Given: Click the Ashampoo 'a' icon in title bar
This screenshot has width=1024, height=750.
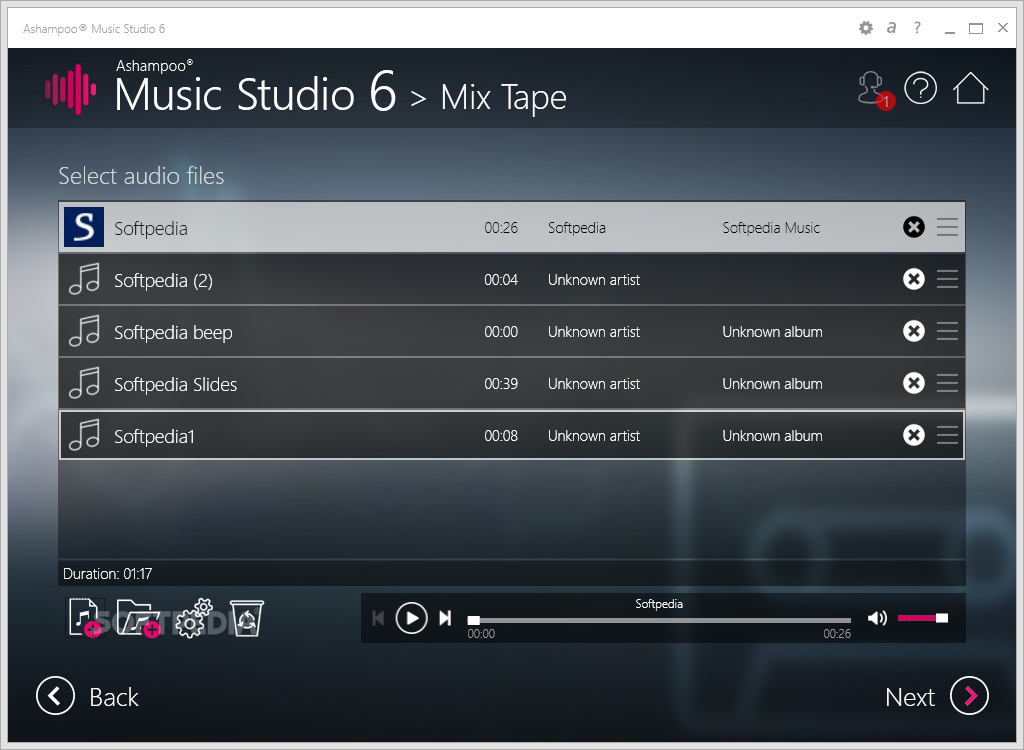Looking at the screenshot, I should [x=891, y=27].
